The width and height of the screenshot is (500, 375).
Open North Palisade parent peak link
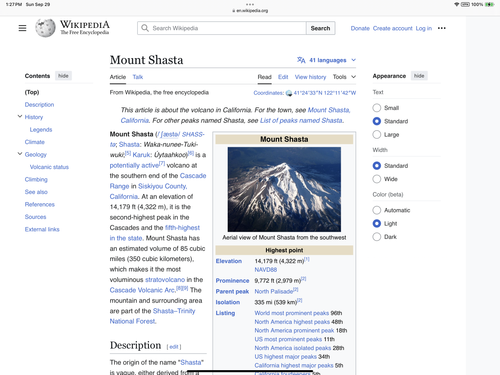pos(274,291)
